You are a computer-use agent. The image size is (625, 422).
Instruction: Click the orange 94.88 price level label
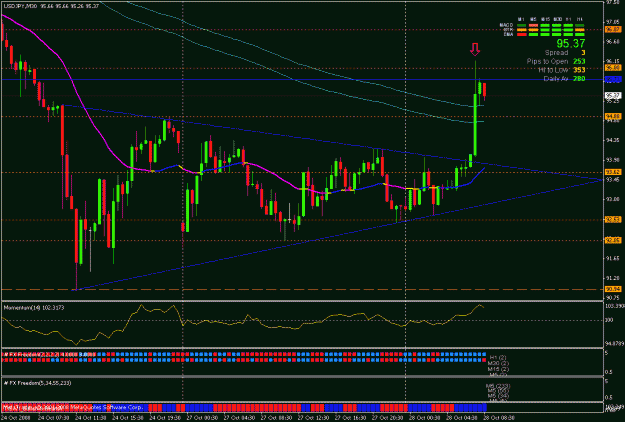tap(613, 116)
